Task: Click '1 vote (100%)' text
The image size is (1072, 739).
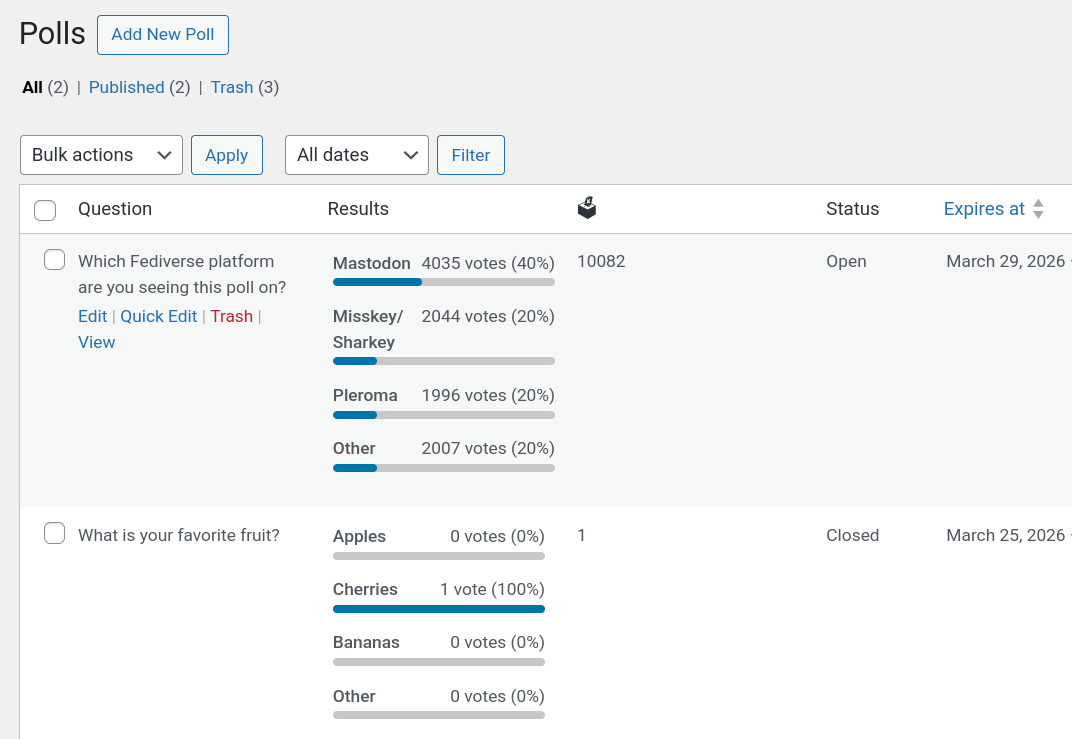Action: (492, 589)
